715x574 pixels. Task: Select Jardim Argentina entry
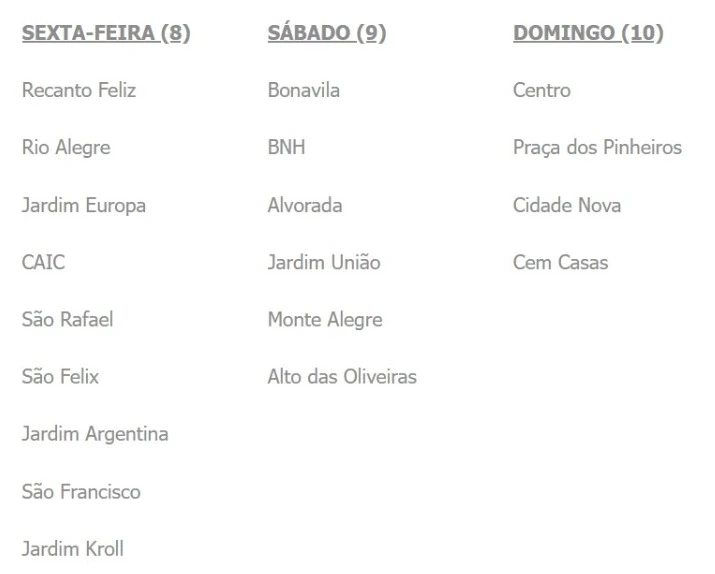tap(95, 435)
